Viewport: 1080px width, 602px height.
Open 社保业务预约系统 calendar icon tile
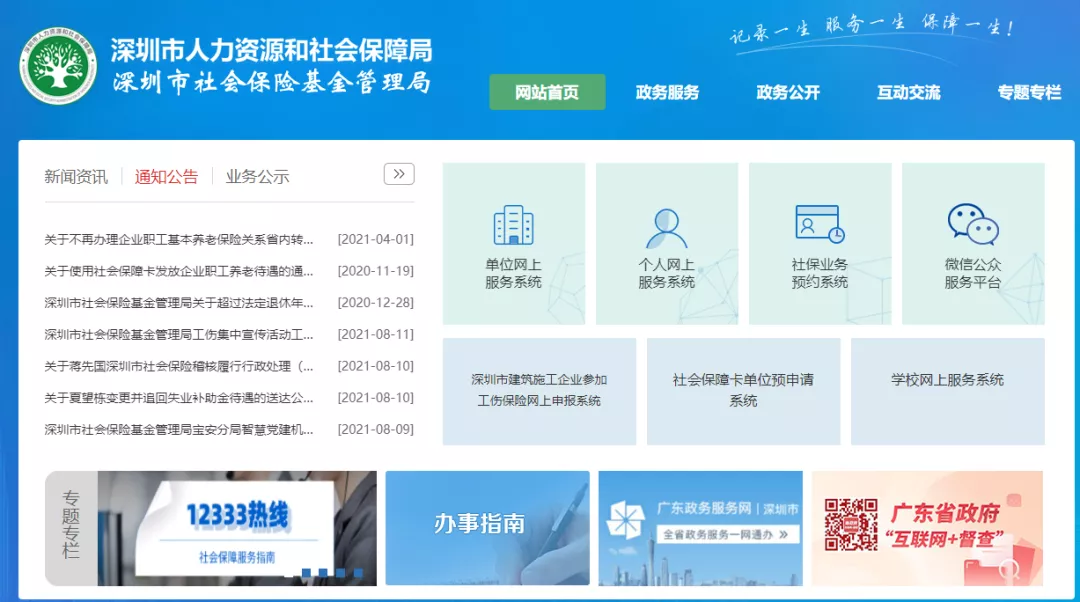pyautogui.click(x=820, y=244)
